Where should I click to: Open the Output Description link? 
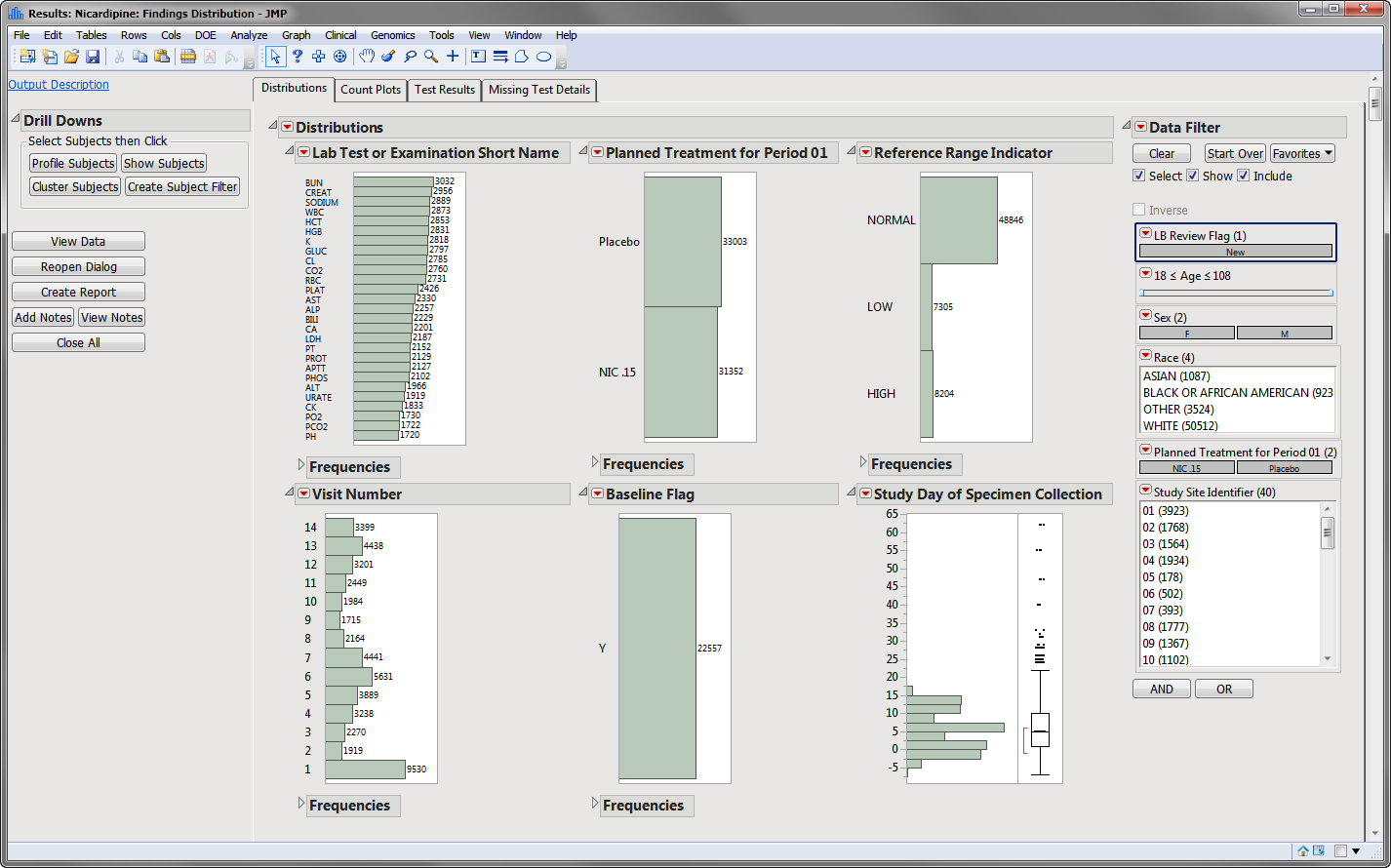(x=59, y=85)
